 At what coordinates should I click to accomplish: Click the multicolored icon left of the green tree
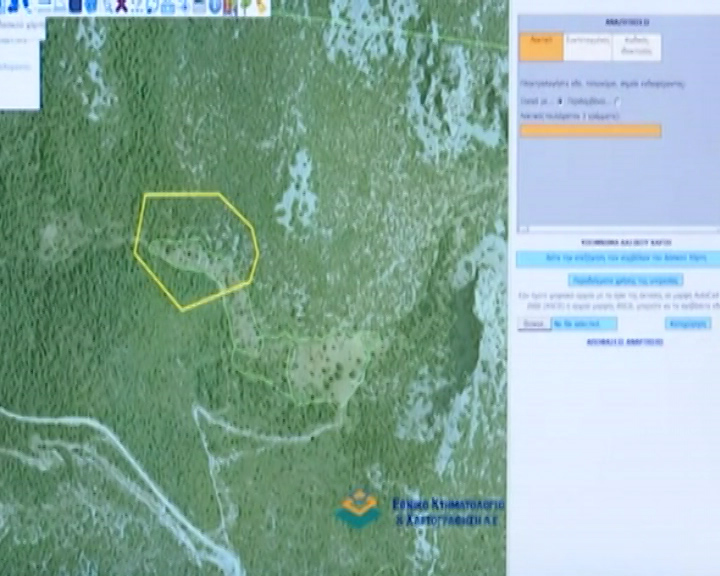(230, 7)
